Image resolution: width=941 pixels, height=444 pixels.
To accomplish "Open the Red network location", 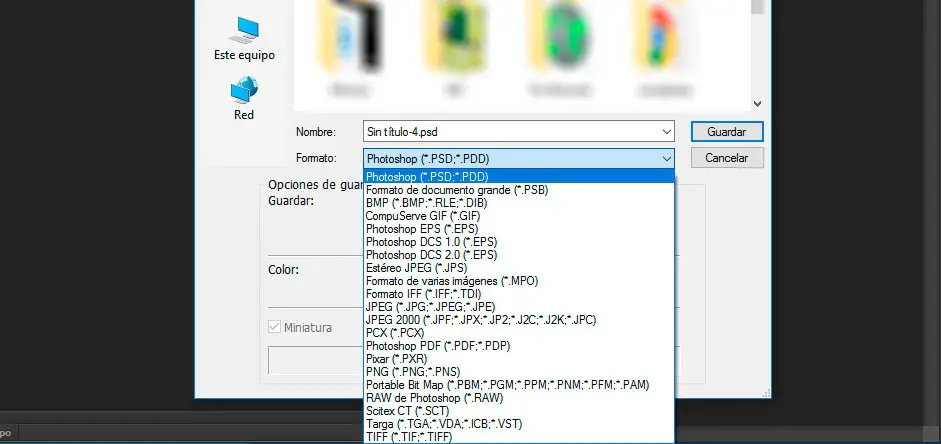I will 244,99.
